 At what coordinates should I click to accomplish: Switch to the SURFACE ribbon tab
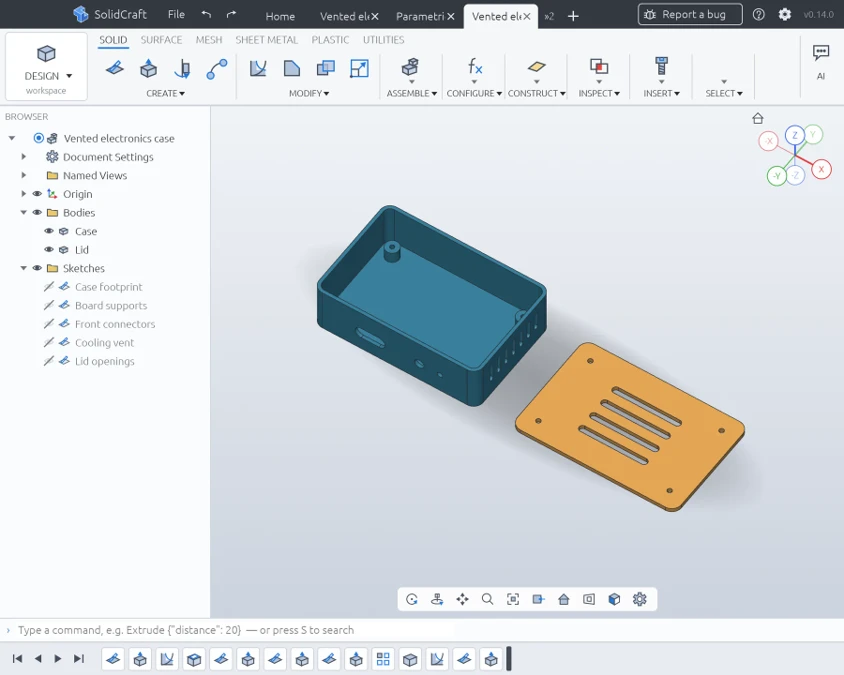(x=161, y=40)
